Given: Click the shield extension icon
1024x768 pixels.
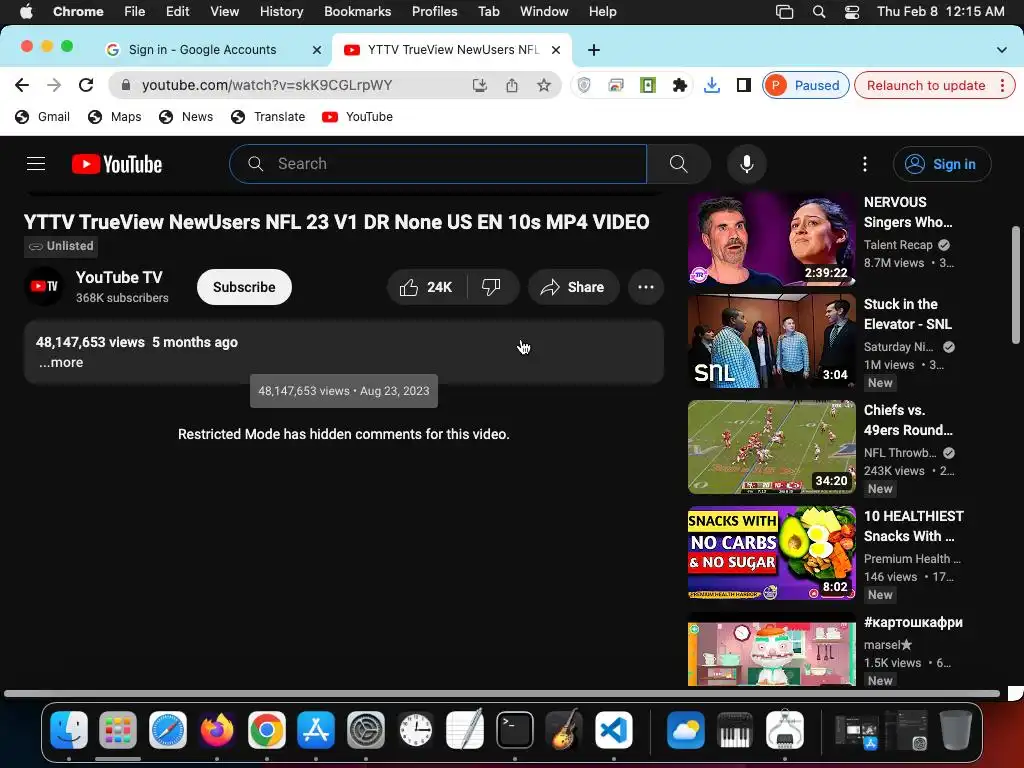Looking at the screenshot, I should coord(584,85).
